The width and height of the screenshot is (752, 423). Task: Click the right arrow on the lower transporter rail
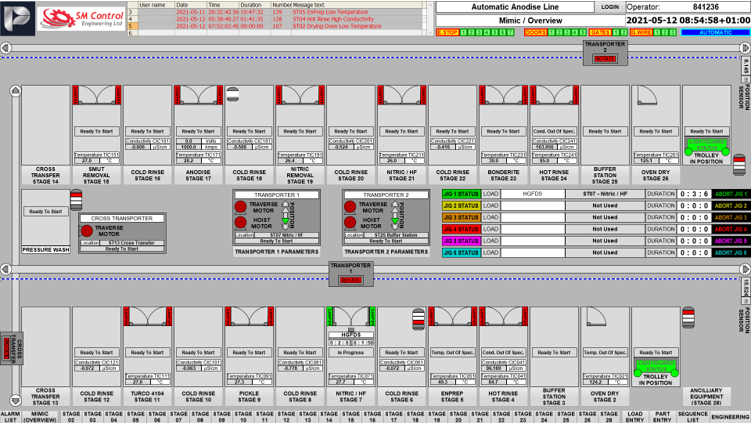745,269
